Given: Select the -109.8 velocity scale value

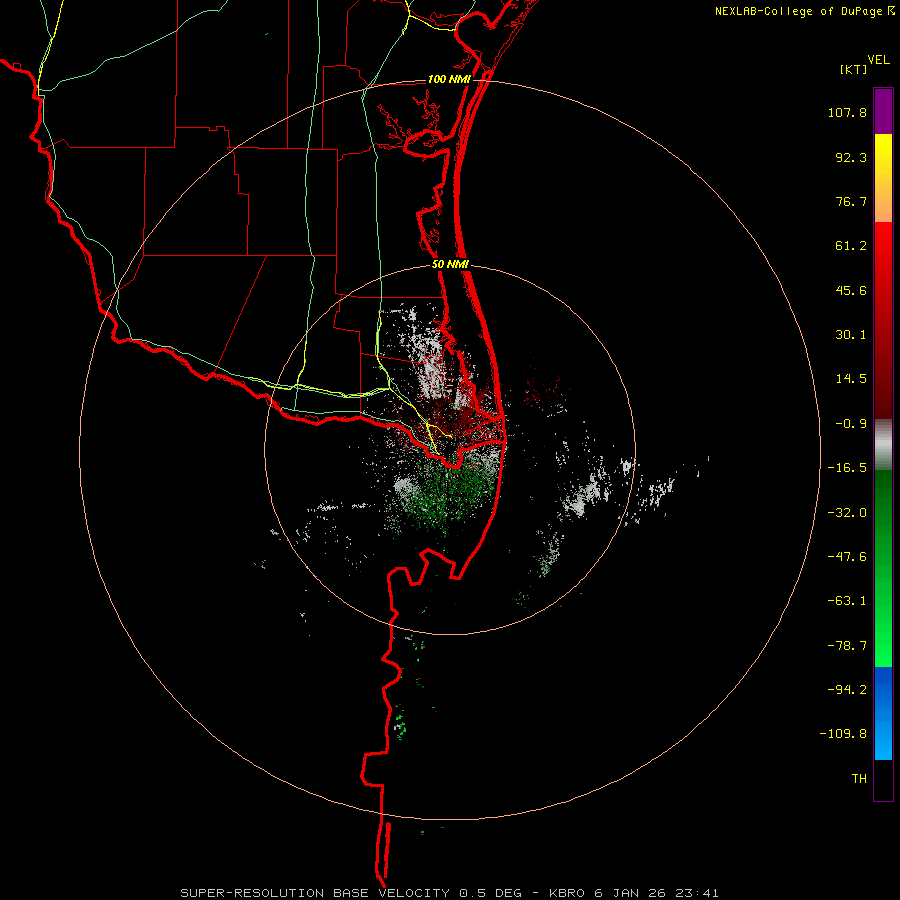Looking at the screenshot, I should 843,734.
